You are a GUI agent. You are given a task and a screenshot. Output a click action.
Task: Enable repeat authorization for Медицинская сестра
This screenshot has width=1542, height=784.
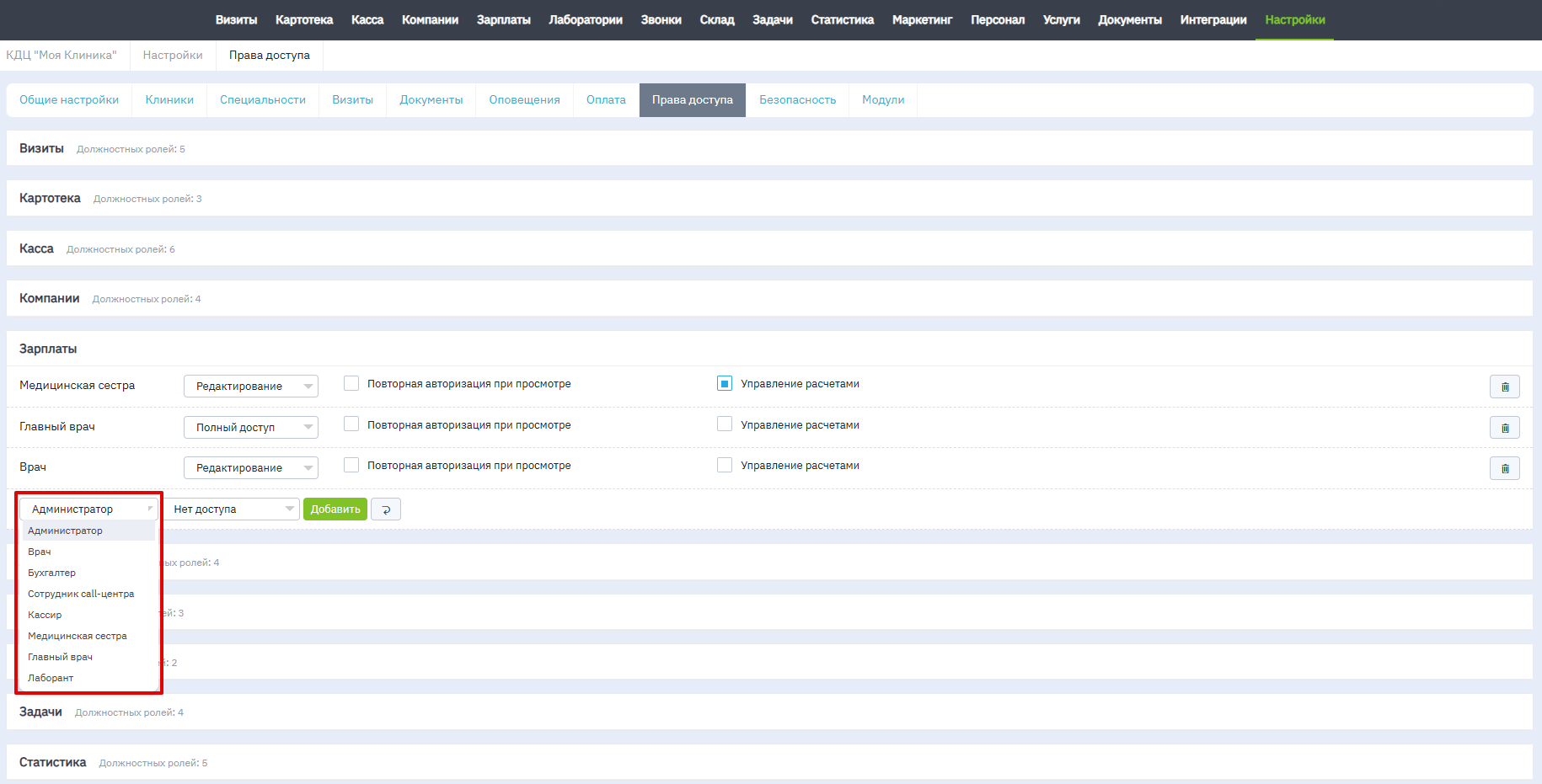tap(351, 384)
